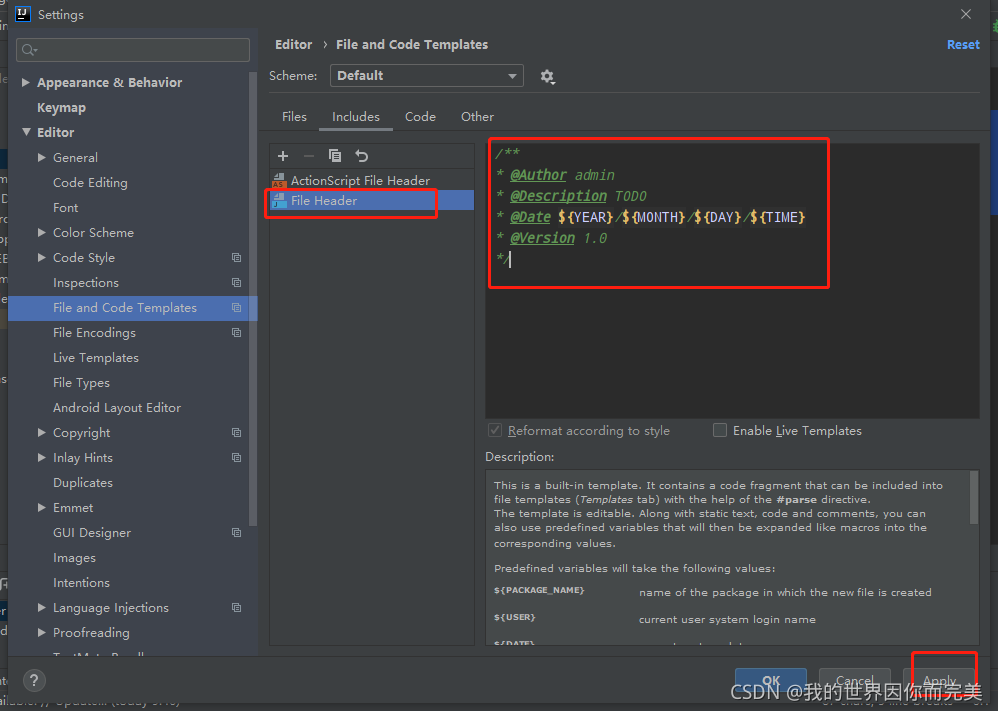998x711 pixels.
Task: Switch to the Files tab
Action: 294,116
